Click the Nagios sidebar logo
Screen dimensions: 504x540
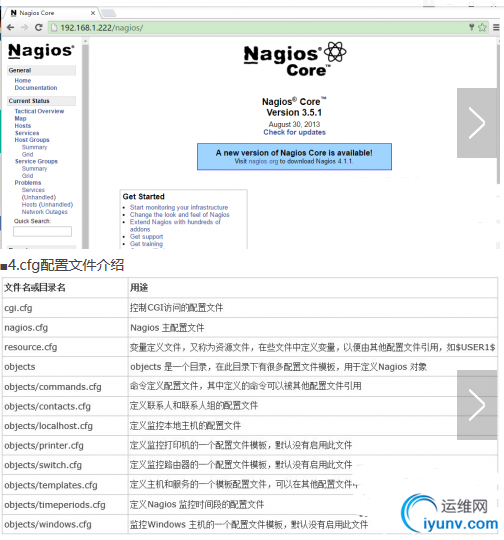(41, 51)
